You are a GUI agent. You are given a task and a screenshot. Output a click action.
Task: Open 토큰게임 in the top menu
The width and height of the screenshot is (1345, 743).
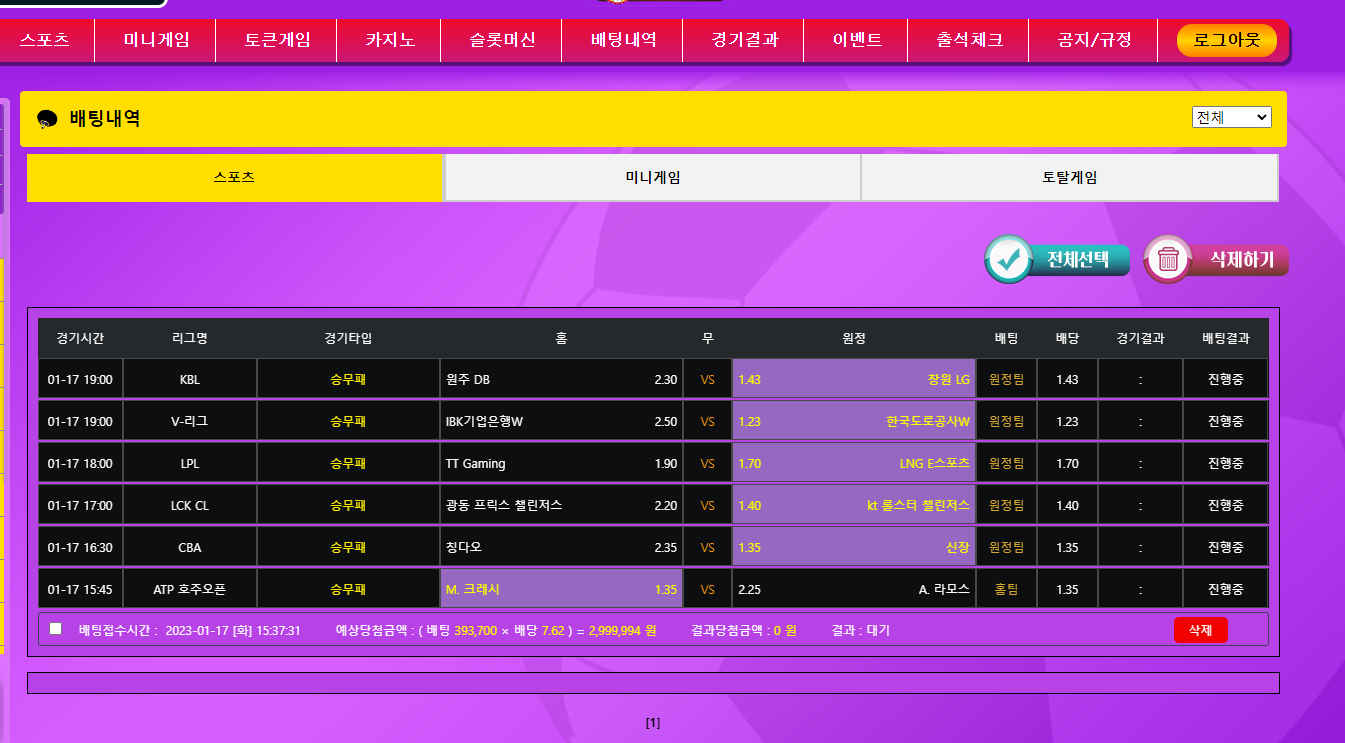(277, 41)
